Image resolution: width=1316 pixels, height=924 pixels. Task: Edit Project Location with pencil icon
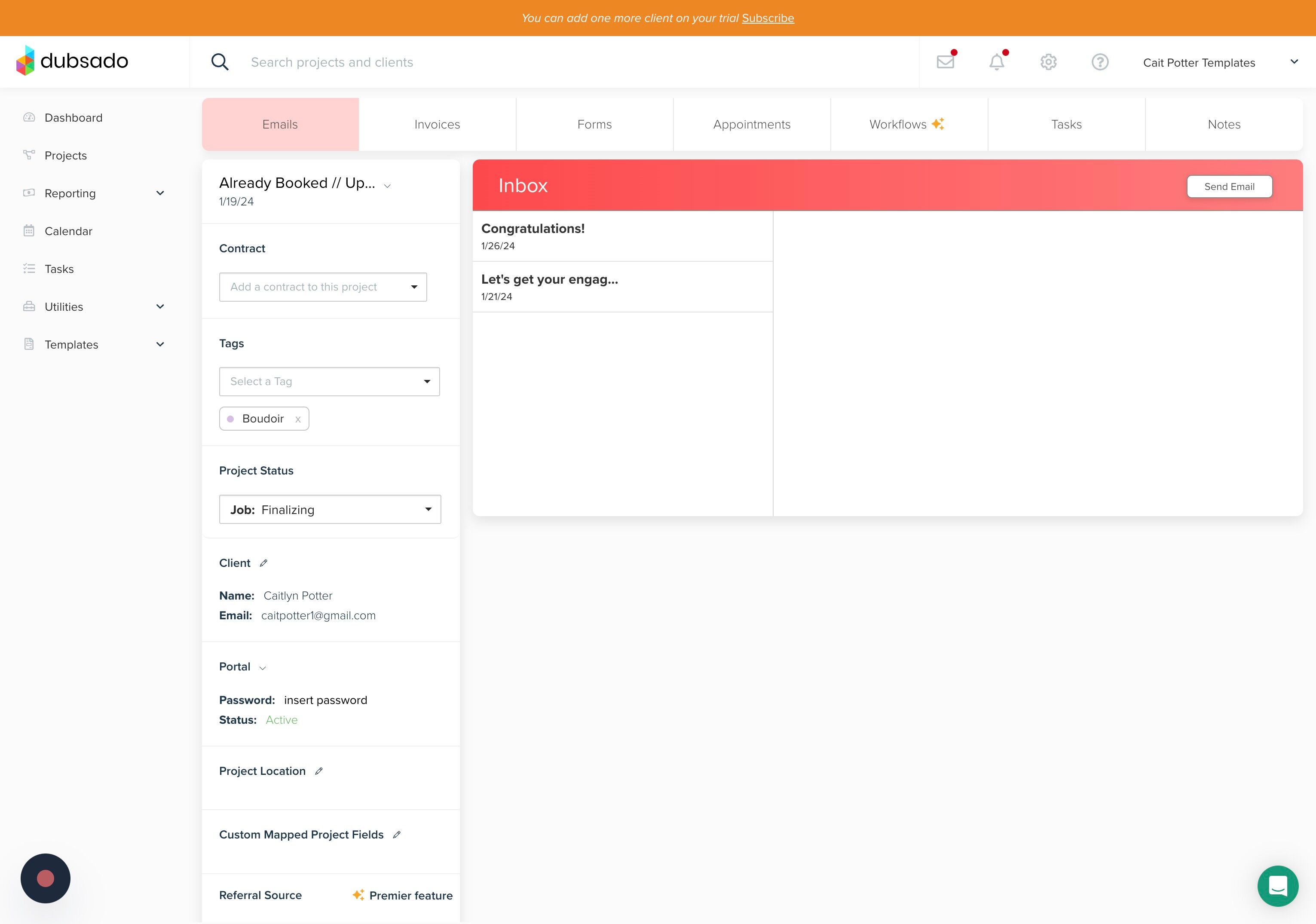point(319,771)
